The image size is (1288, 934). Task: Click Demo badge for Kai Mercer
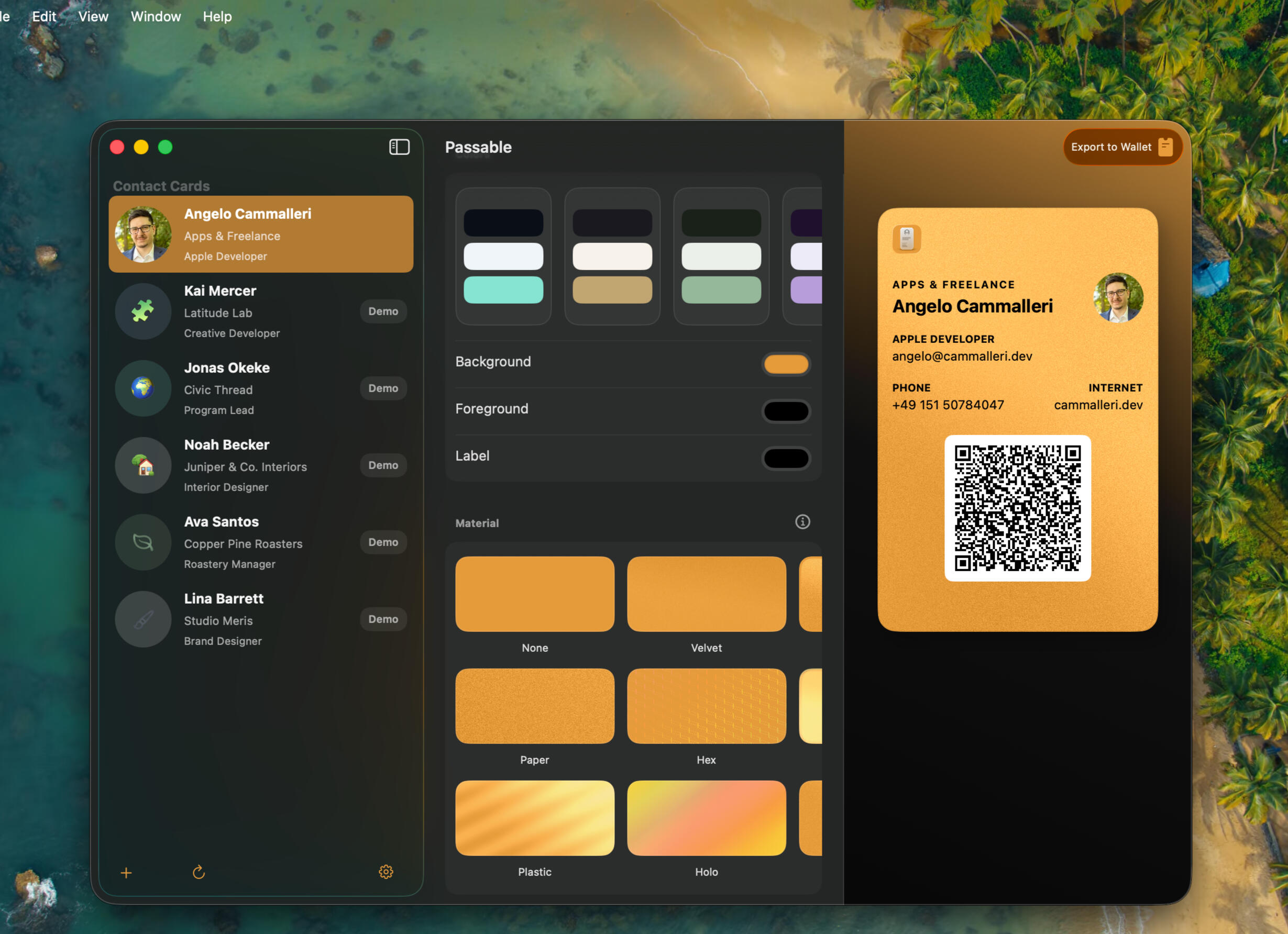(x=383, y=311)
